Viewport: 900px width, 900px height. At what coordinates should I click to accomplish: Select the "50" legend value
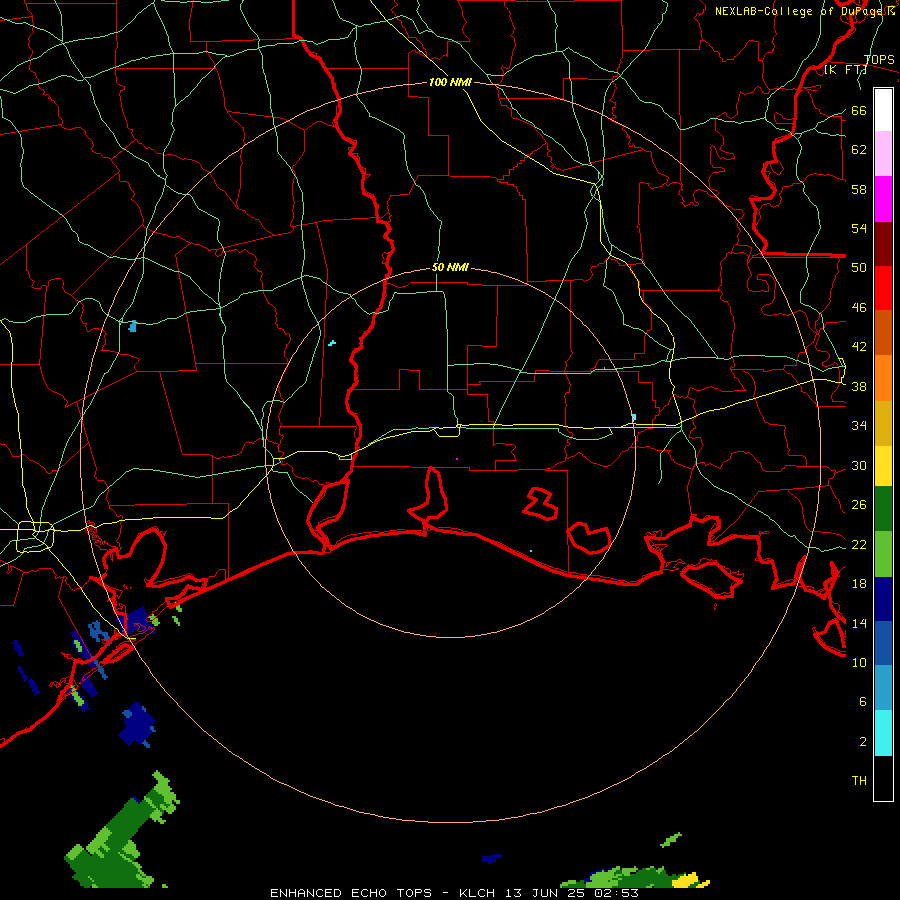[859, 268]
